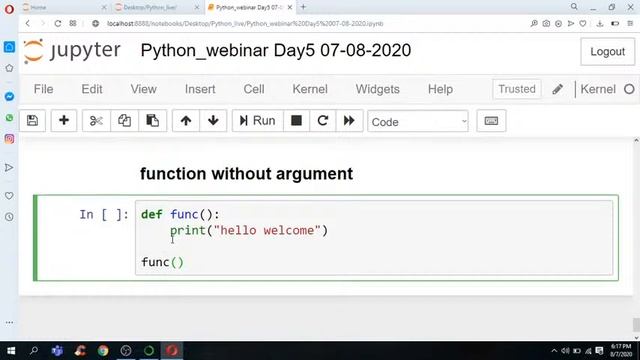Click the 'function without argument' heading
Viewport: 640px width, 360px height.
coord(247,174)
